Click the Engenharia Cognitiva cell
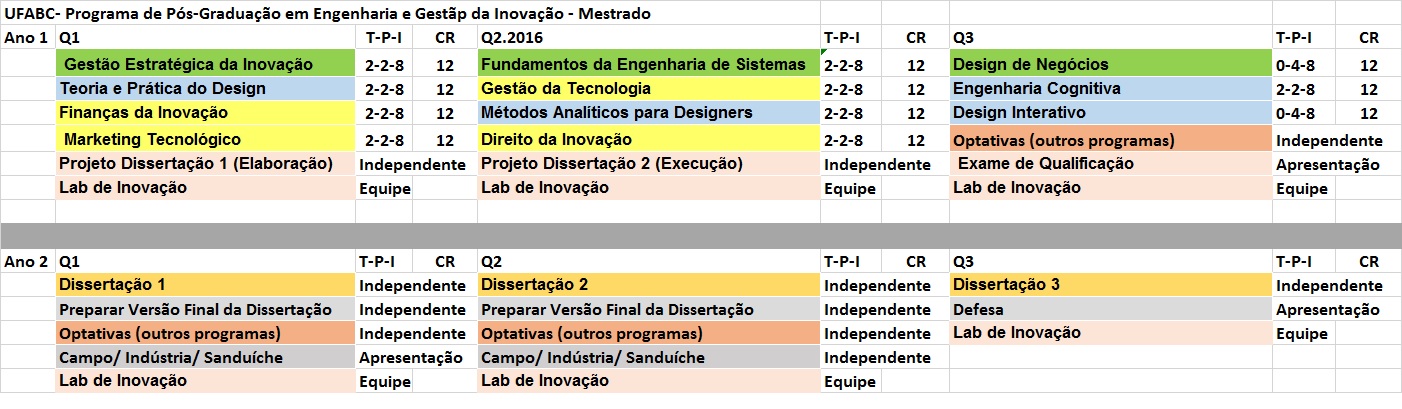 1111,89
